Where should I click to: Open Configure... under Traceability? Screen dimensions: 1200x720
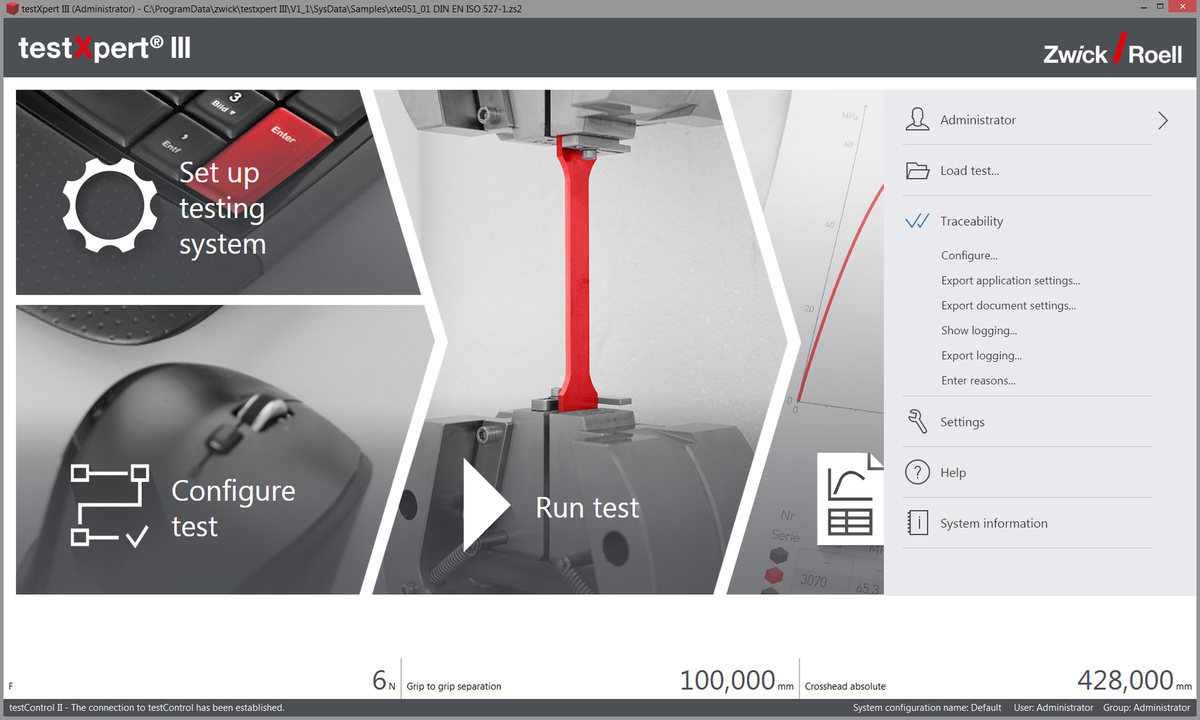tap(969, 256)
